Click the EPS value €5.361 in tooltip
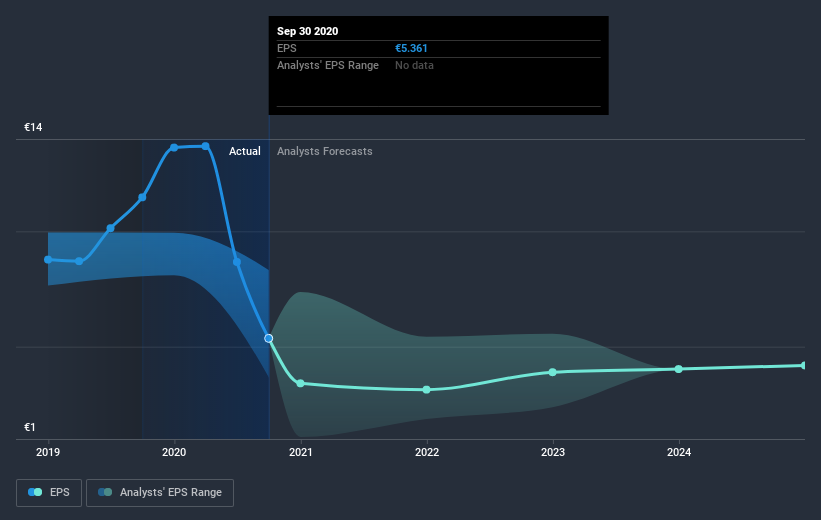Screen dimensions: 821x520 pyautogui.click(x=411, y=48)
